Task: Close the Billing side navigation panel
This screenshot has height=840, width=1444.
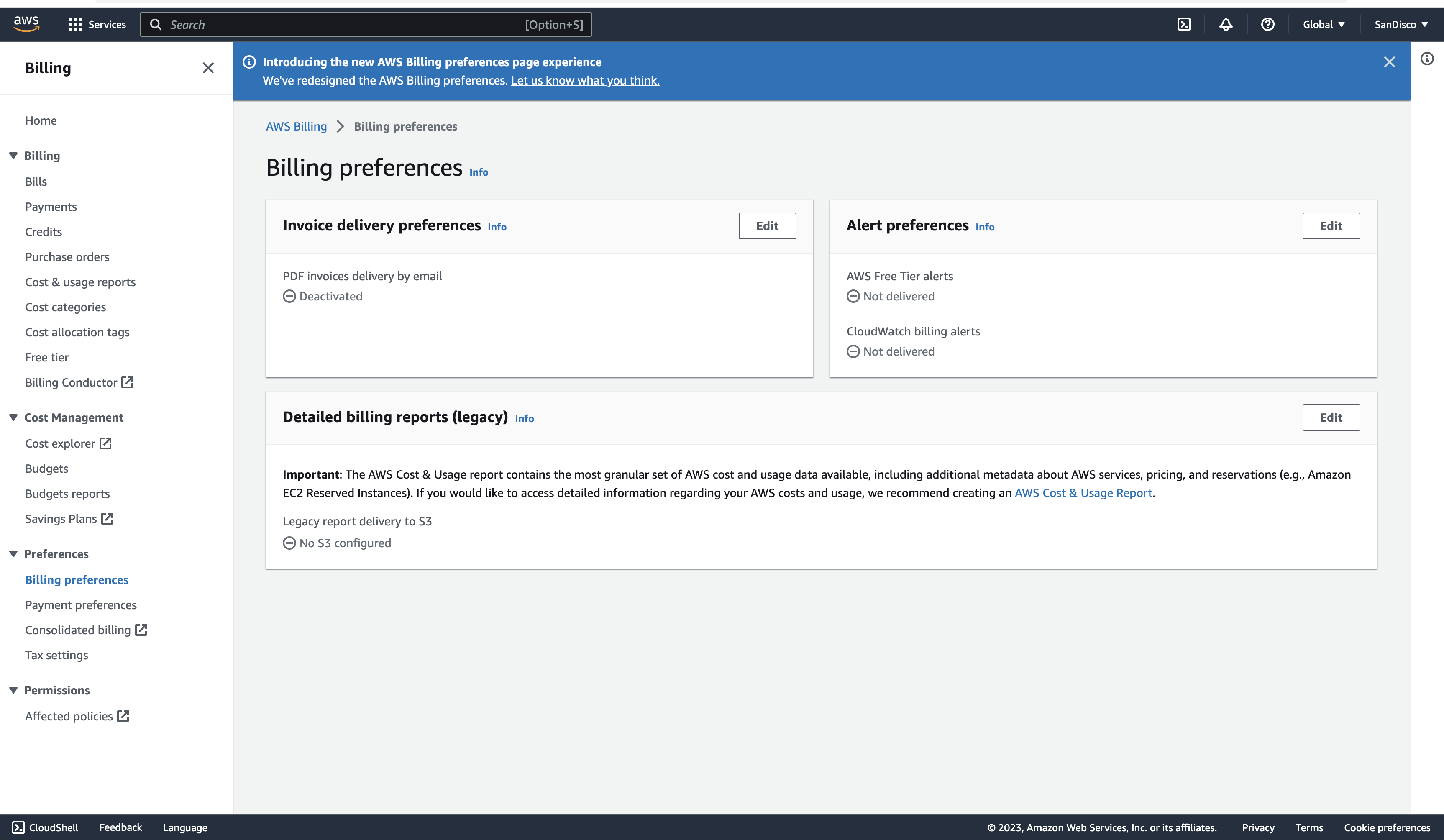Action: click(x=208, y=68)
